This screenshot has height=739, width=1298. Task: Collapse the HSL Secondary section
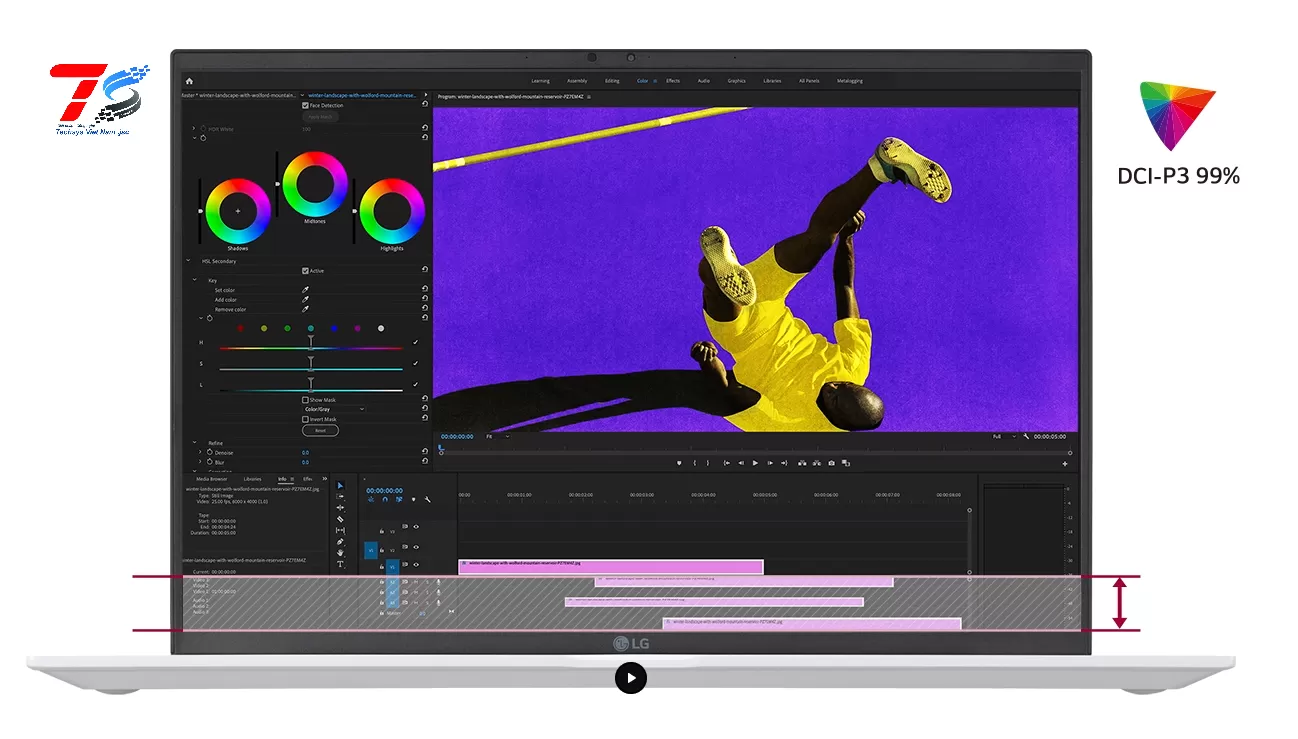click(x=188, y=261)
